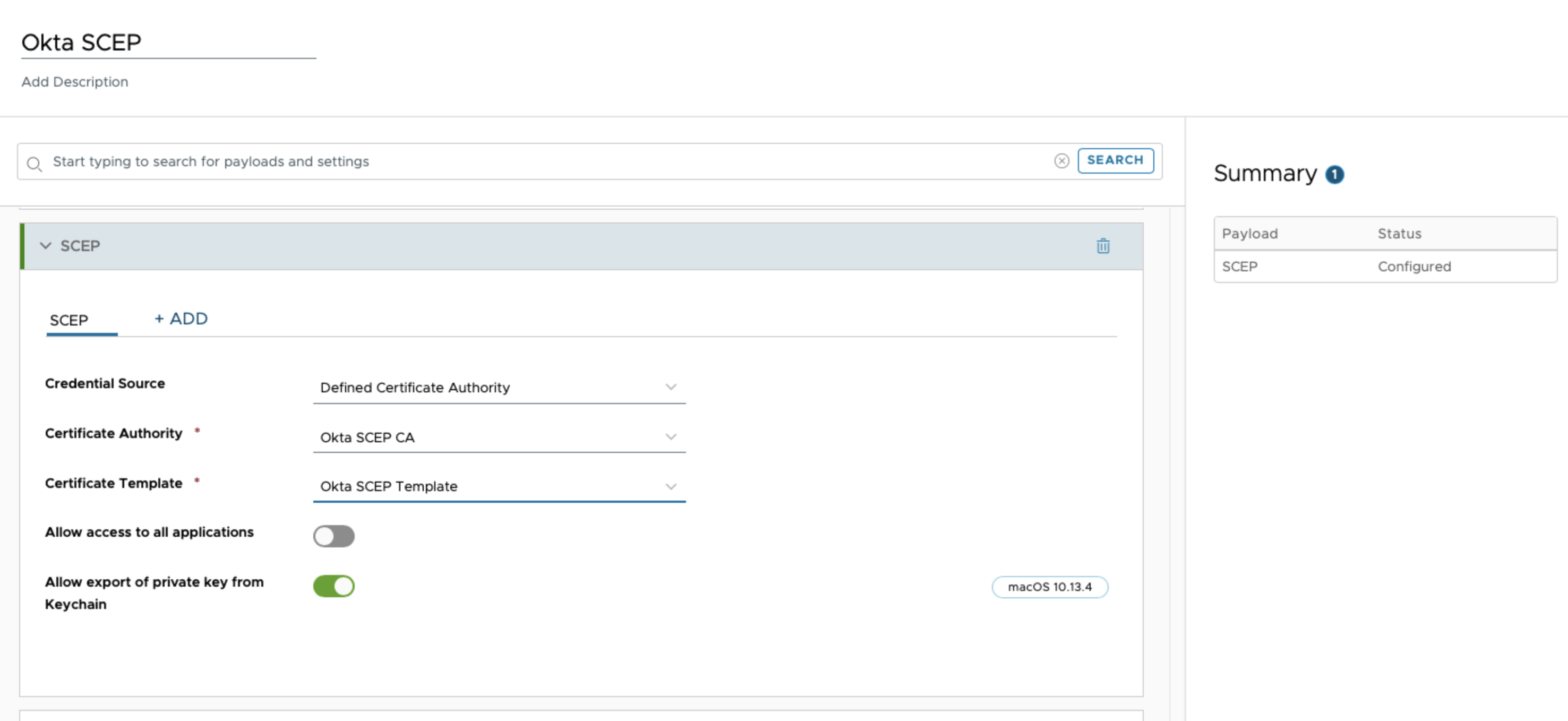The width and height of the screenshot is (1568, 721).
Task: Open the Certificate Authority dropdown
Action: (499, 437)
